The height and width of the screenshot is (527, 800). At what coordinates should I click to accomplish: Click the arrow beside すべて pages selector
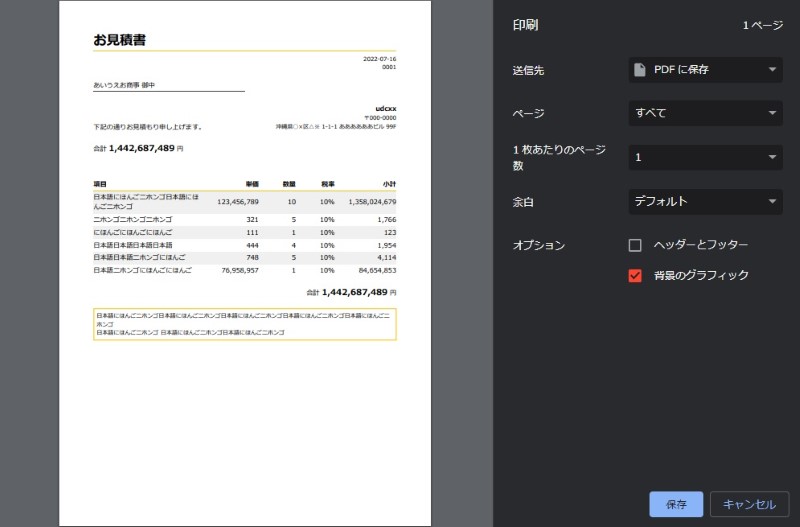773,113
